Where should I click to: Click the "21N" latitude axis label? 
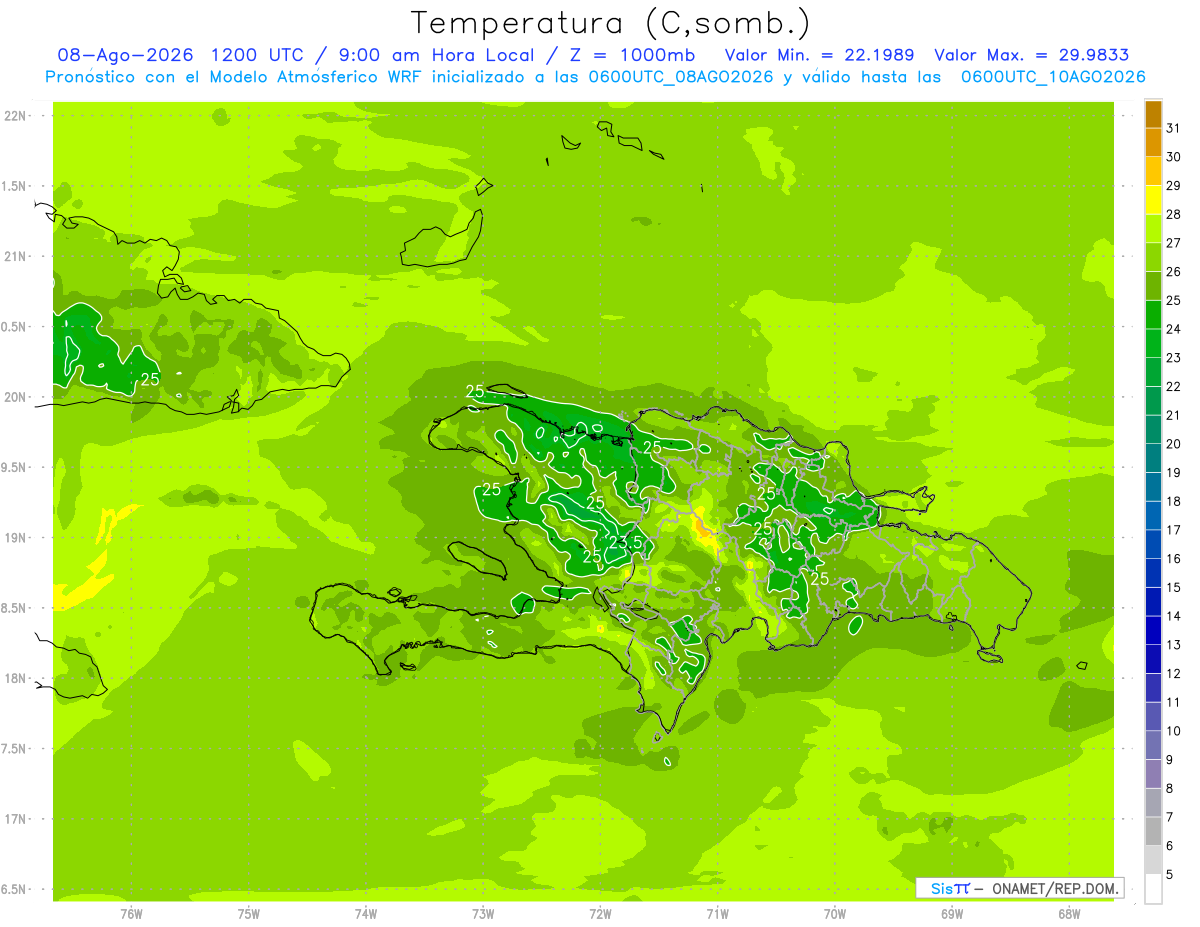point(14,257)
